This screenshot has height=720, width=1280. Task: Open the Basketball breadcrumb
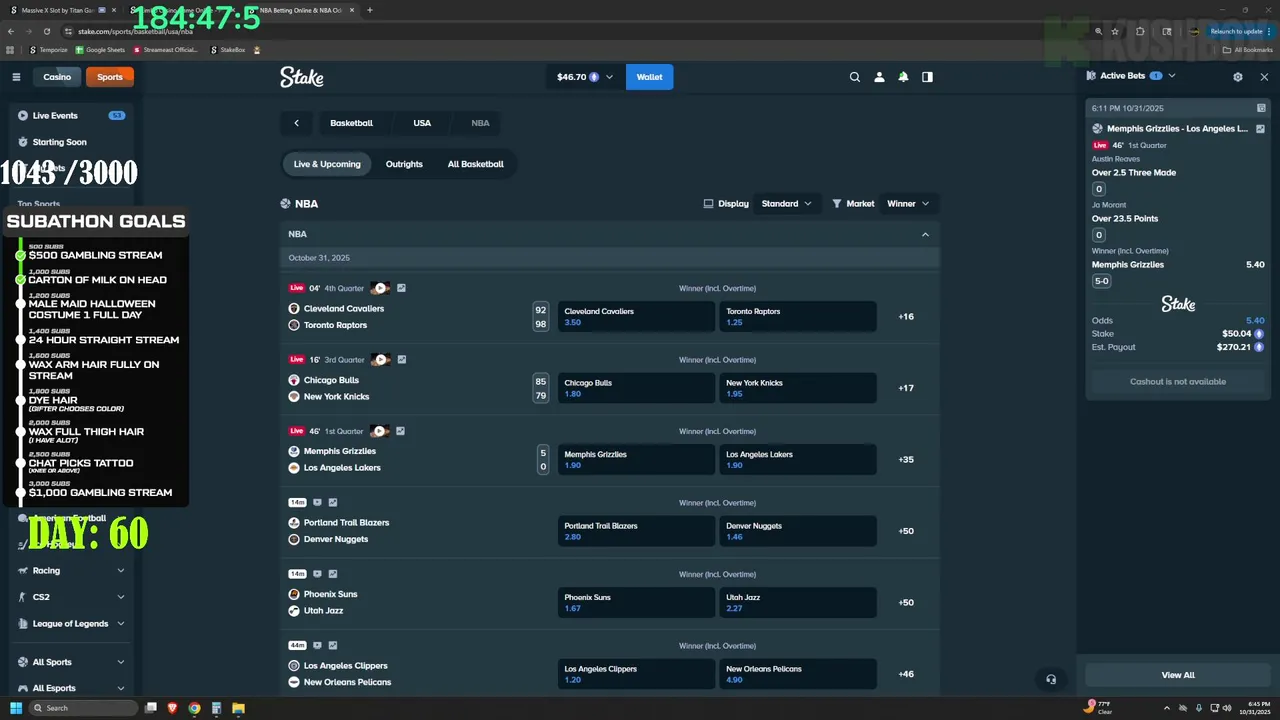point(351,123)
